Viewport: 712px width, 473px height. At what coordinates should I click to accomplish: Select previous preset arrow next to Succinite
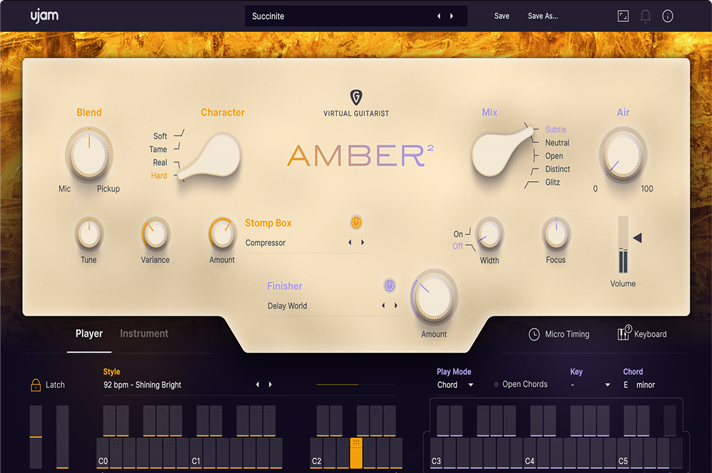[439, 16]
